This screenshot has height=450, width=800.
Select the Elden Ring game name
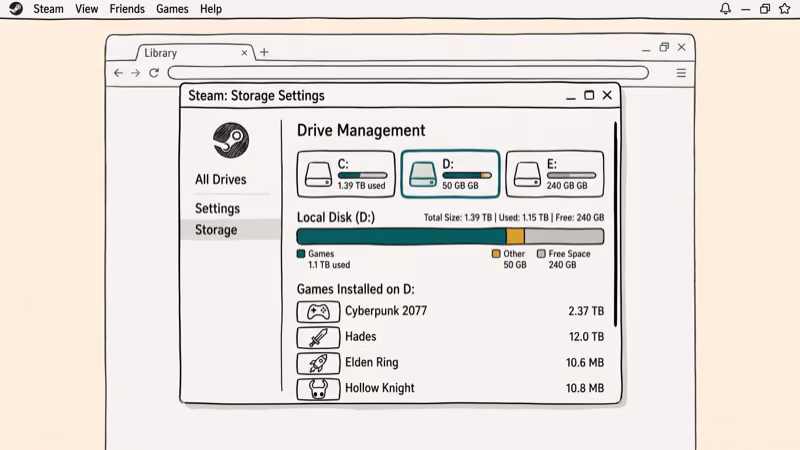tap(371, 362)
